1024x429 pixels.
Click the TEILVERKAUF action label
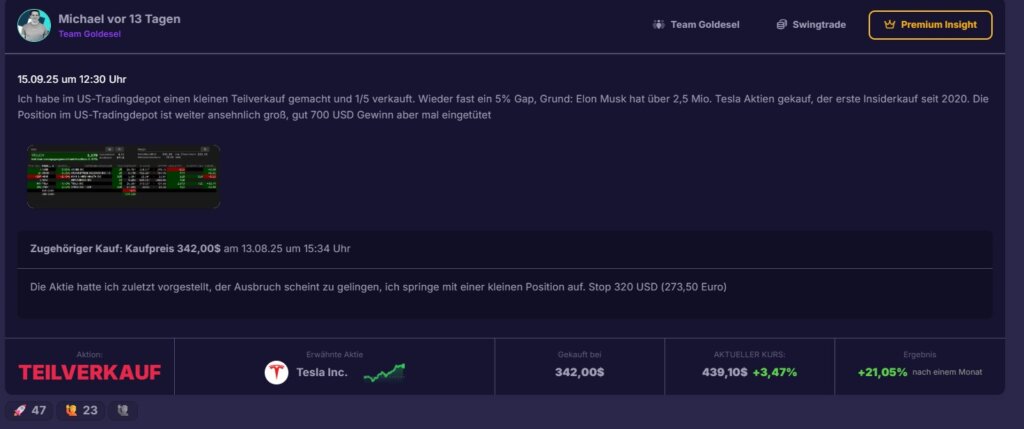pyautogui.click(x=89, y=373)
